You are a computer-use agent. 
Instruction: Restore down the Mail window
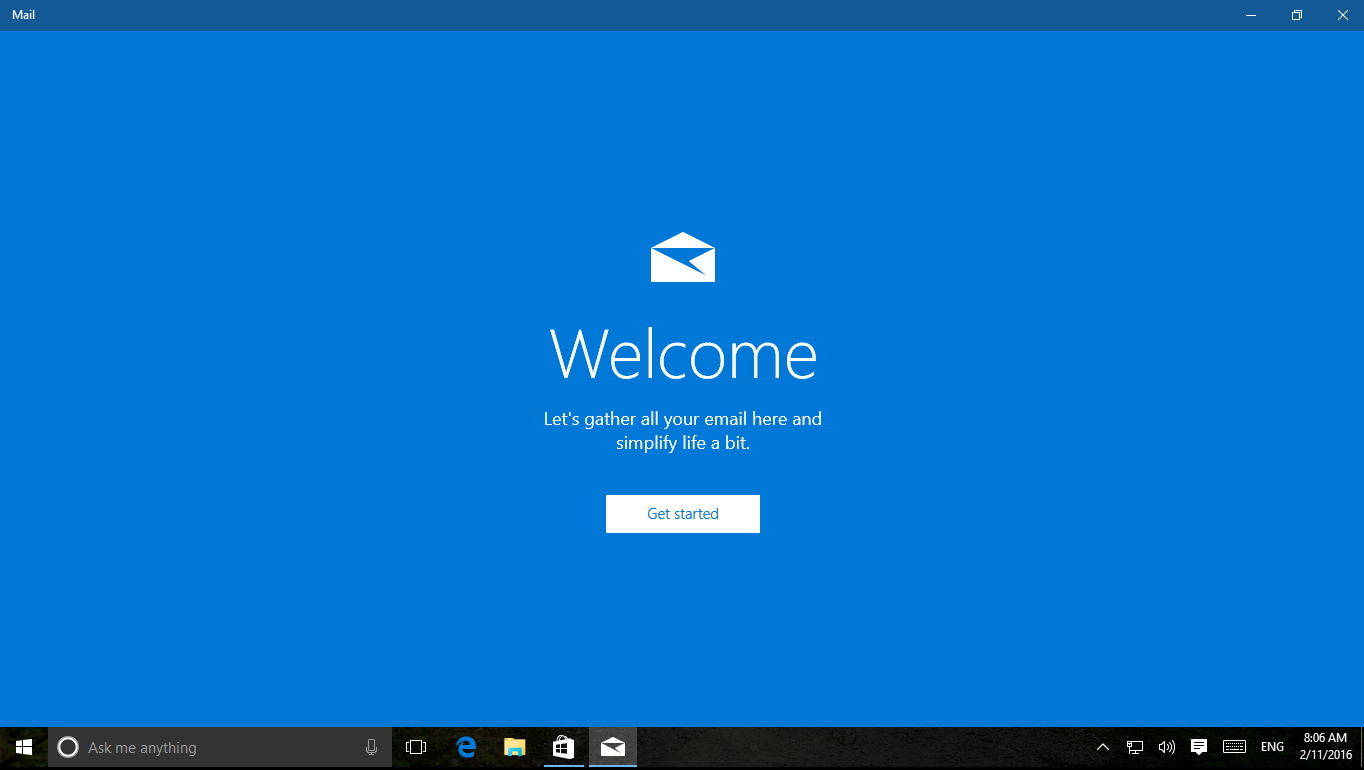1297,15
